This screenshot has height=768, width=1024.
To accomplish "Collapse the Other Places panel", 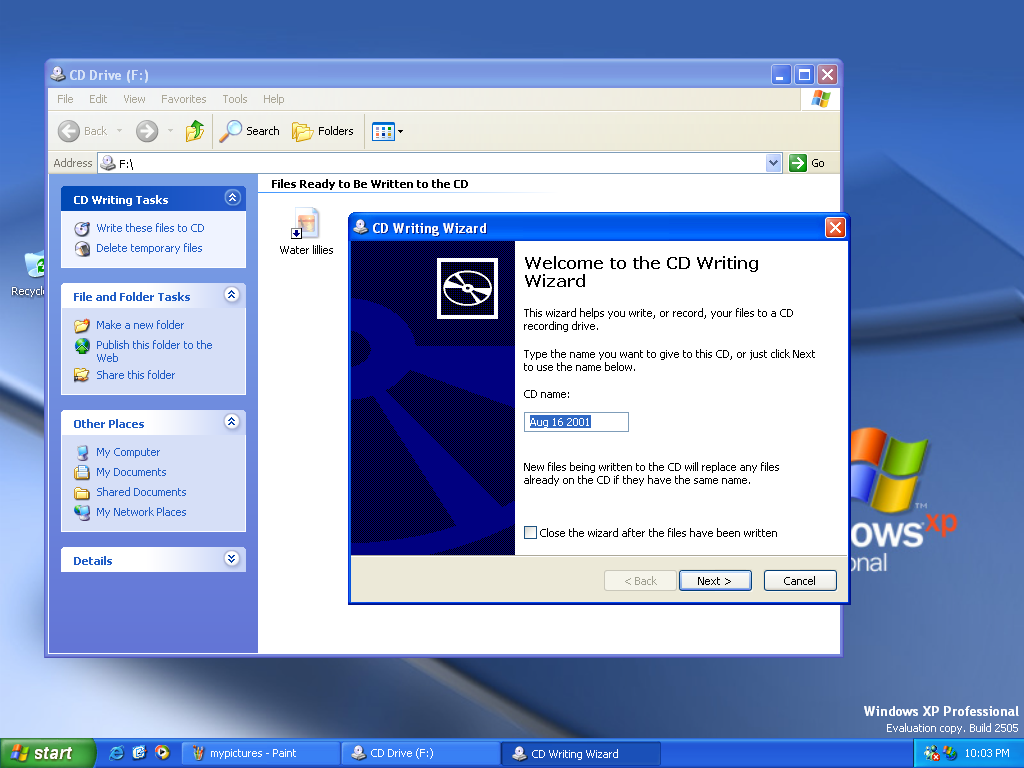I will [x=231, y=422].
